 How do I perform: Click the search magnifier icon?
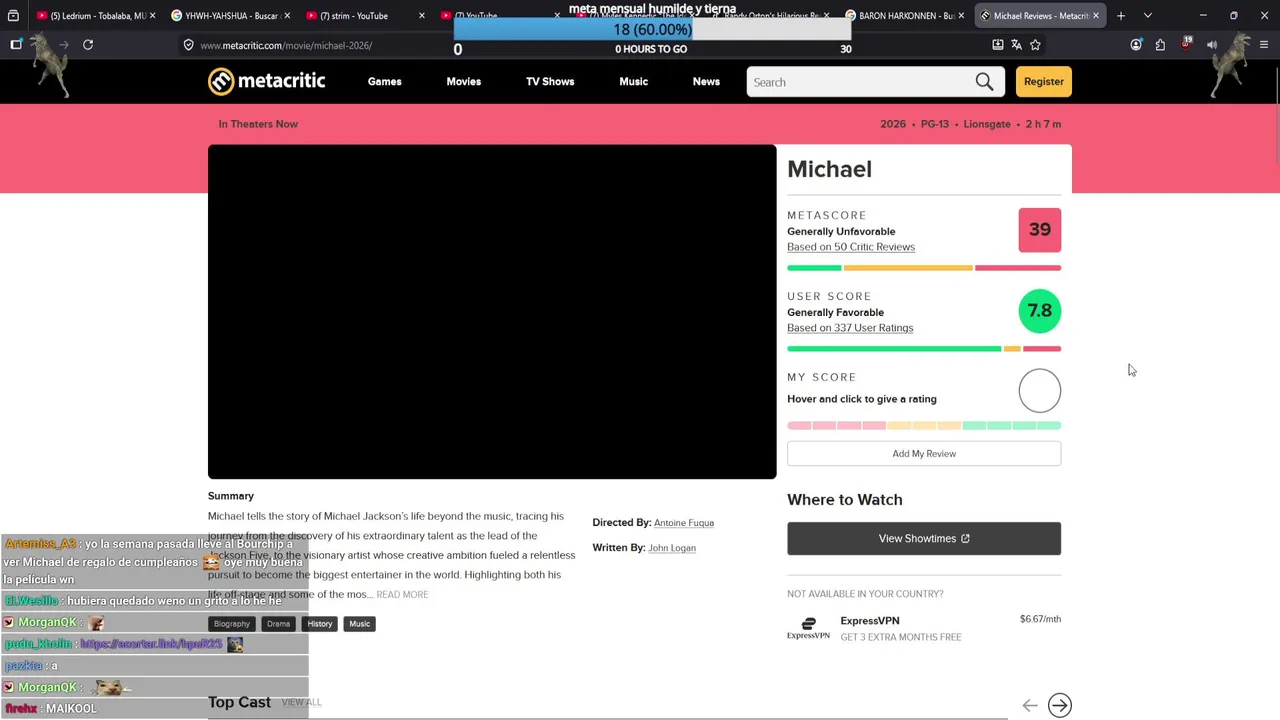(984, 82)
